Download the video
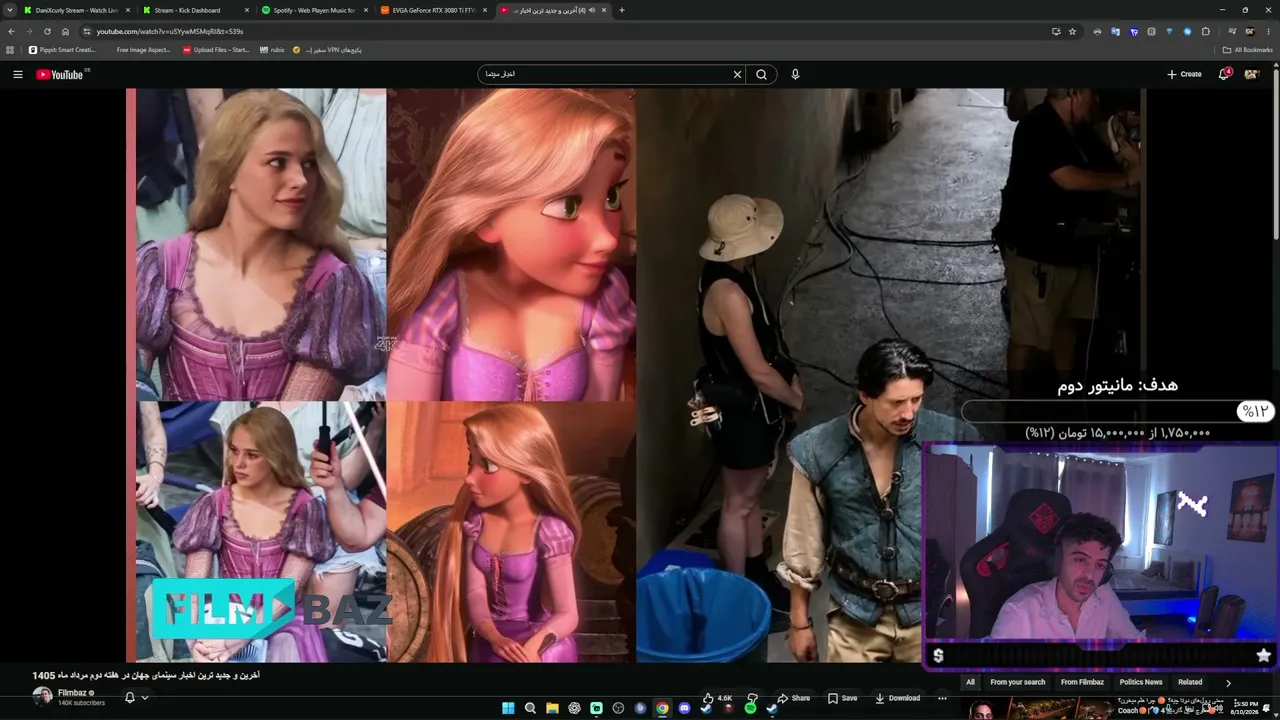 (897, 698)
